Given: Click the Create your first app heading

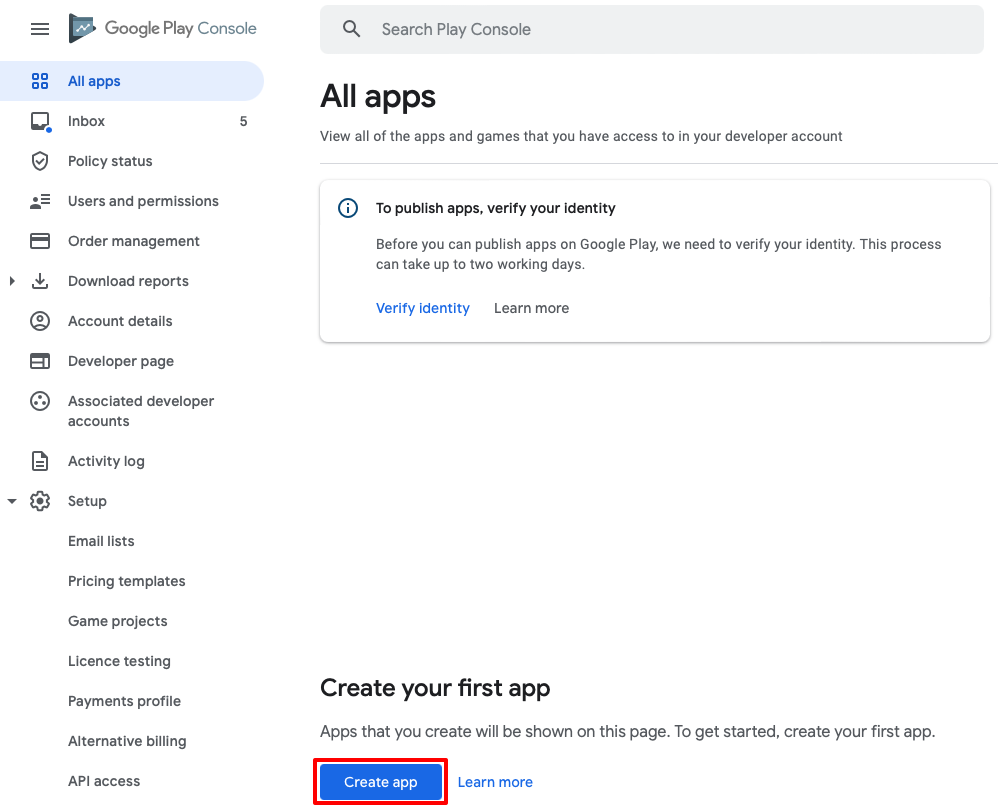Looking at the screenshot, I should 435,688.
